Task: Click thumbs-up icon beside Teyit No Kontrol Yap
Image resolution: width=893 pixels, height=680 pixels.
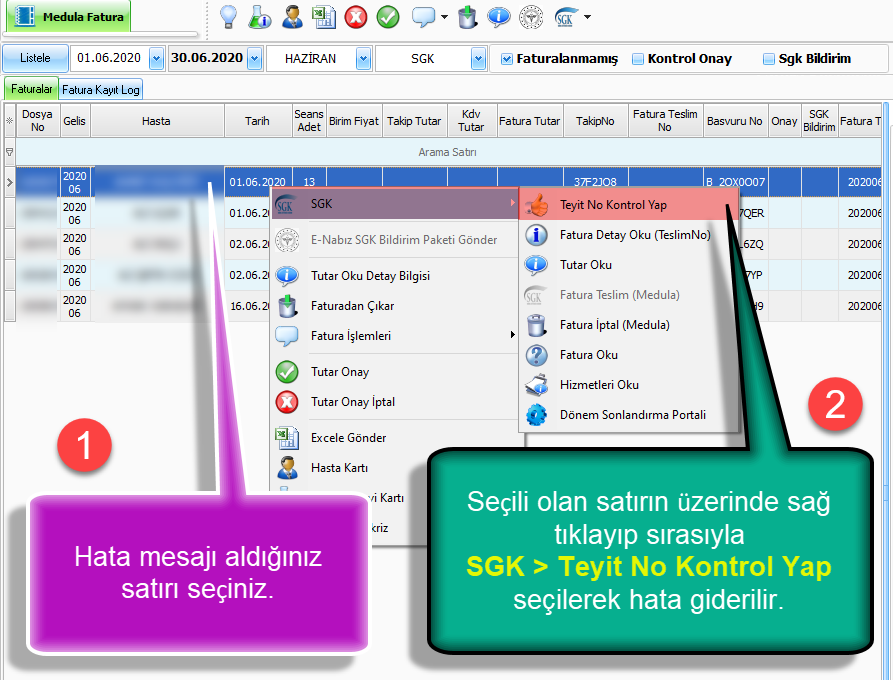Action: (536, 204)
